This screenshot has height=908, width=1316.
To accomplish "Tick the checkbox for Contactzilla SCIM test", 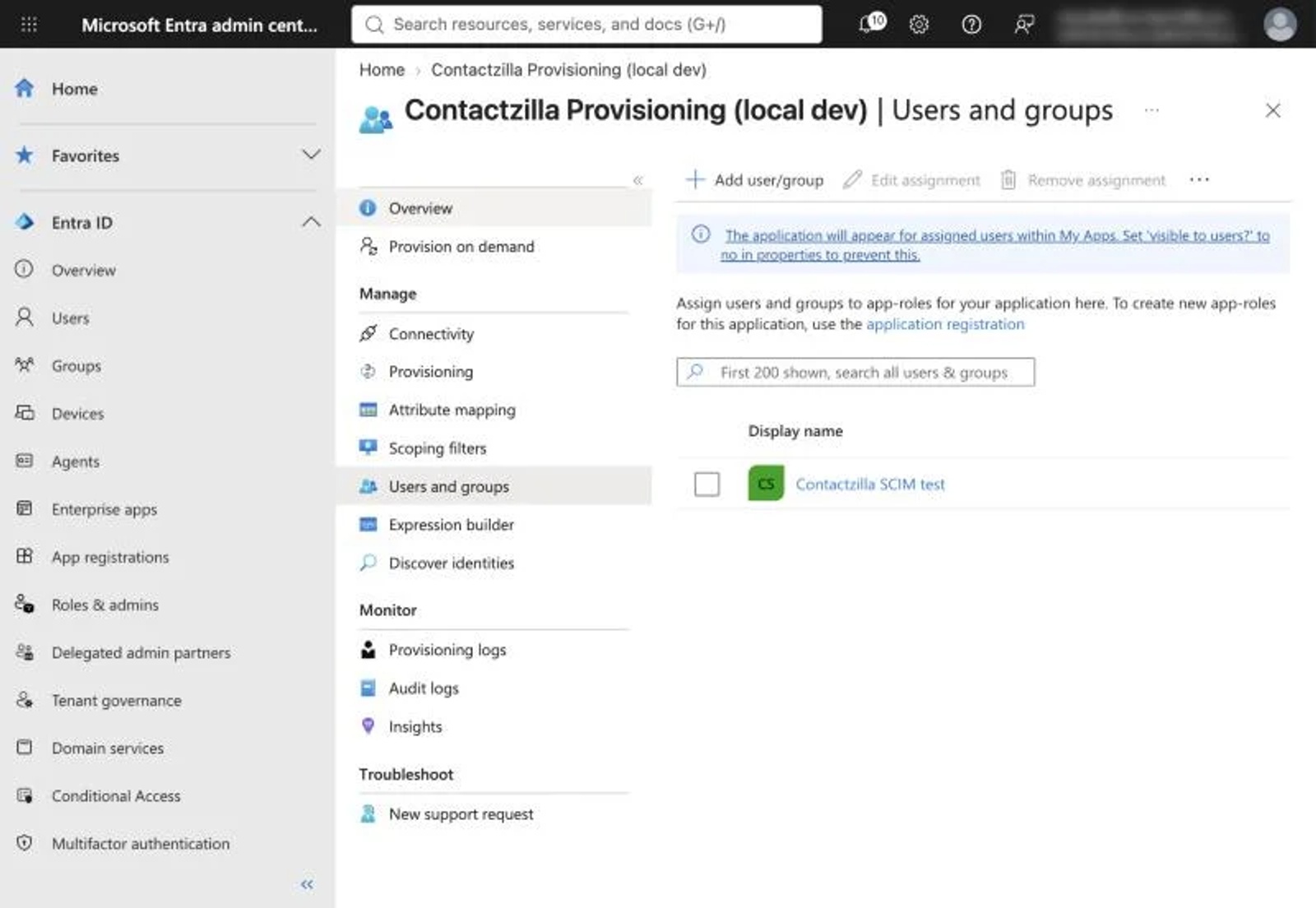I will [x=707, y=484].
